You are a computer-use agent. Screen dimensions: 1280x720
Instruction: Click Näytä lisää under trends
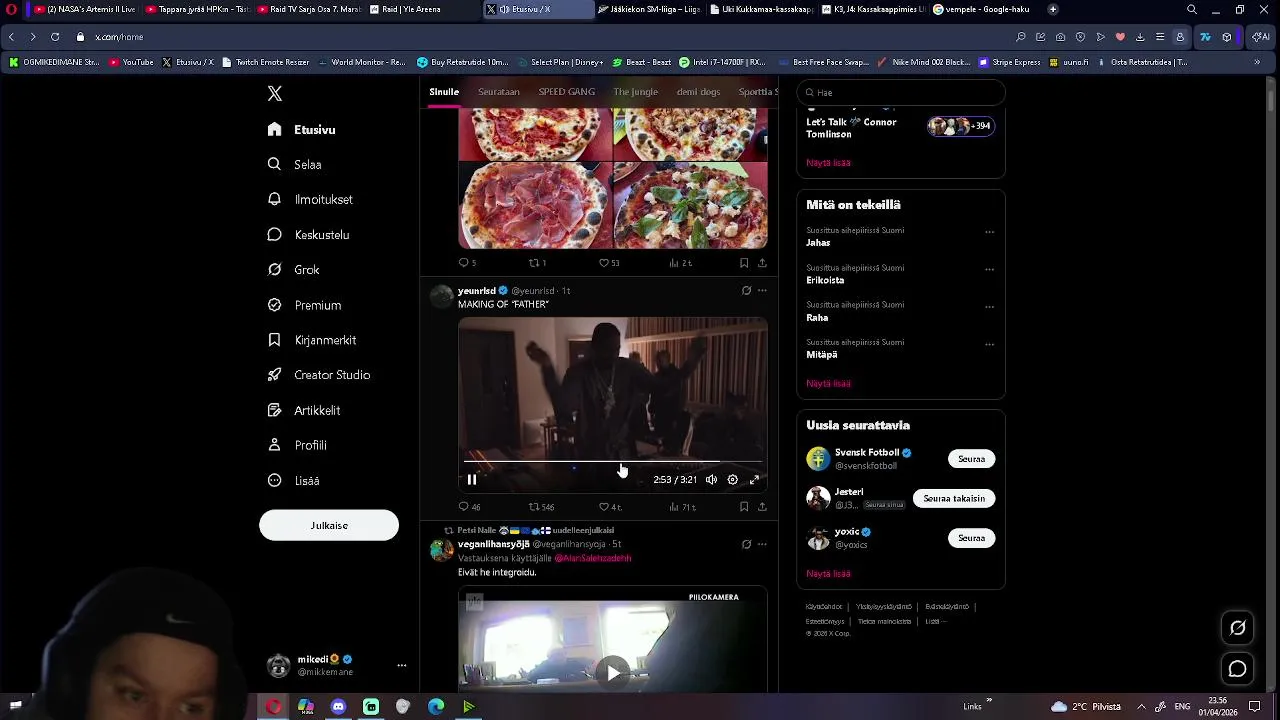coord(828,384)
